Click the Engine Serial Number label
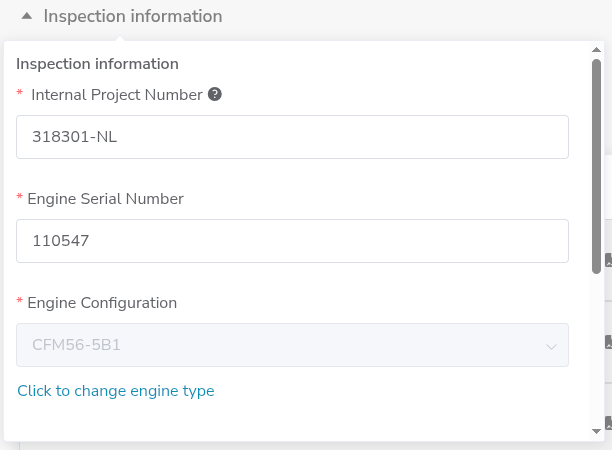The image size is (612, 450). click(x=105, y=199)
